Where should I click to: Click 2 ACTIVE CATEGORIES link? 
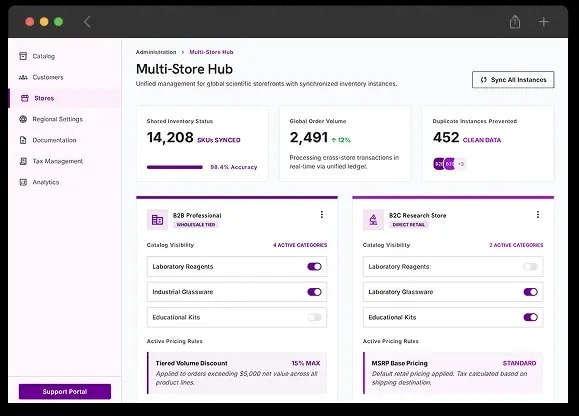[516, 245]
